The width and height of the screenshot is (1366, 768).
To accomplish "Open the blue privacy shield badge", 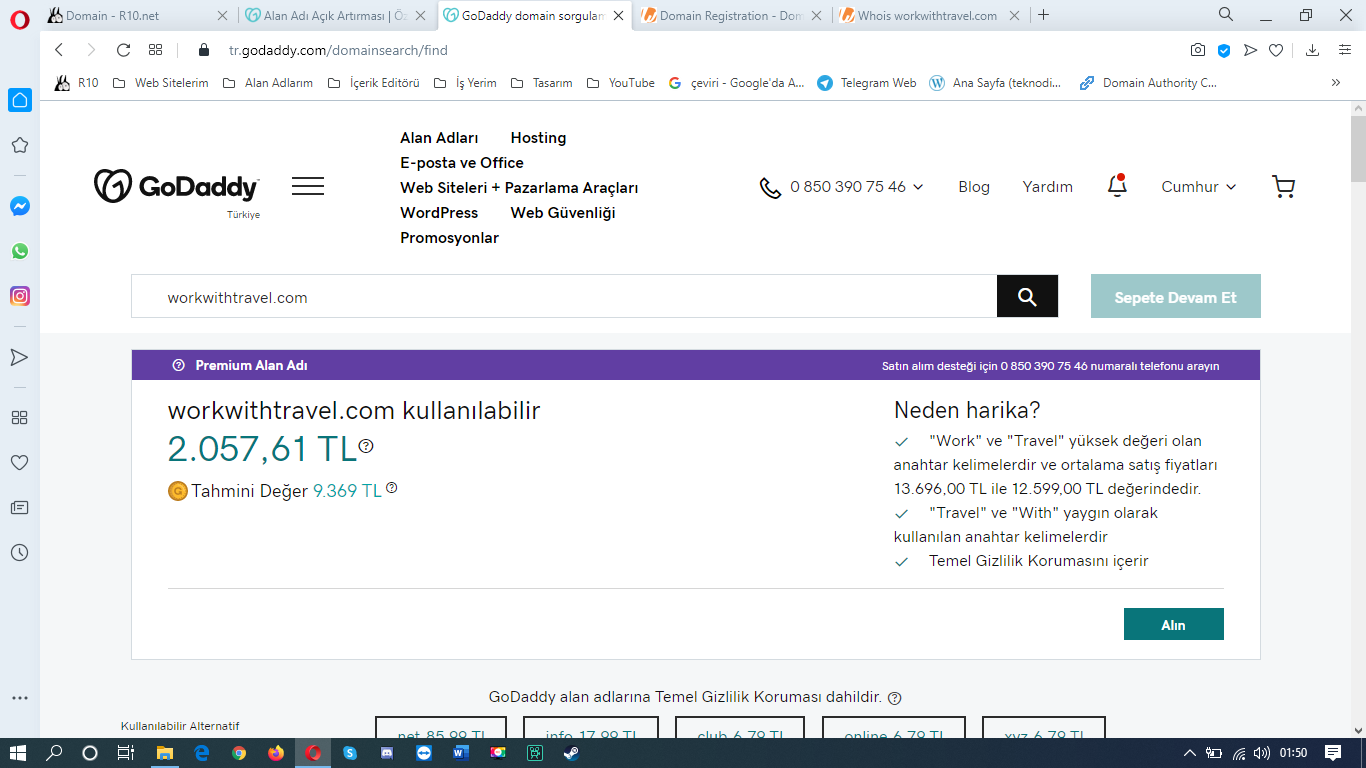I will [1224, 50].
